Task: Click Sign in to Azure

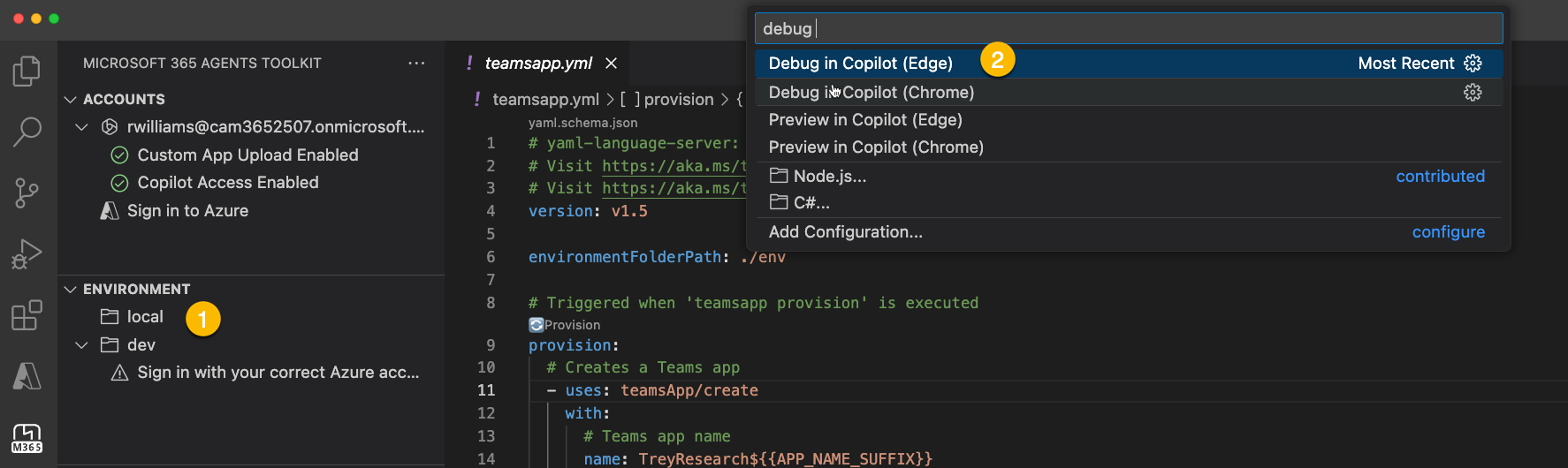Action: [x=187, y=211]
